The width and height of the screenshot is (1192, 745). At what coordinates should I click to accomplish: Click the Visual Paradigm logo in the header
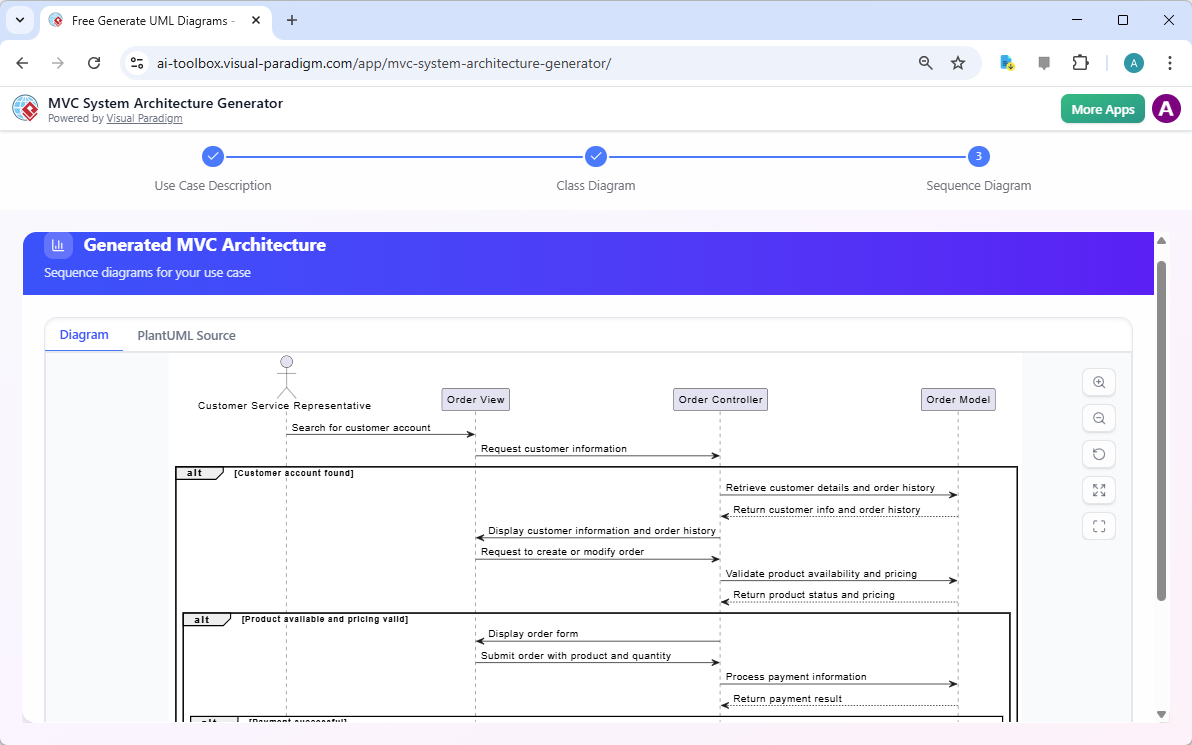pyautogui.click(x=25, y=108)
